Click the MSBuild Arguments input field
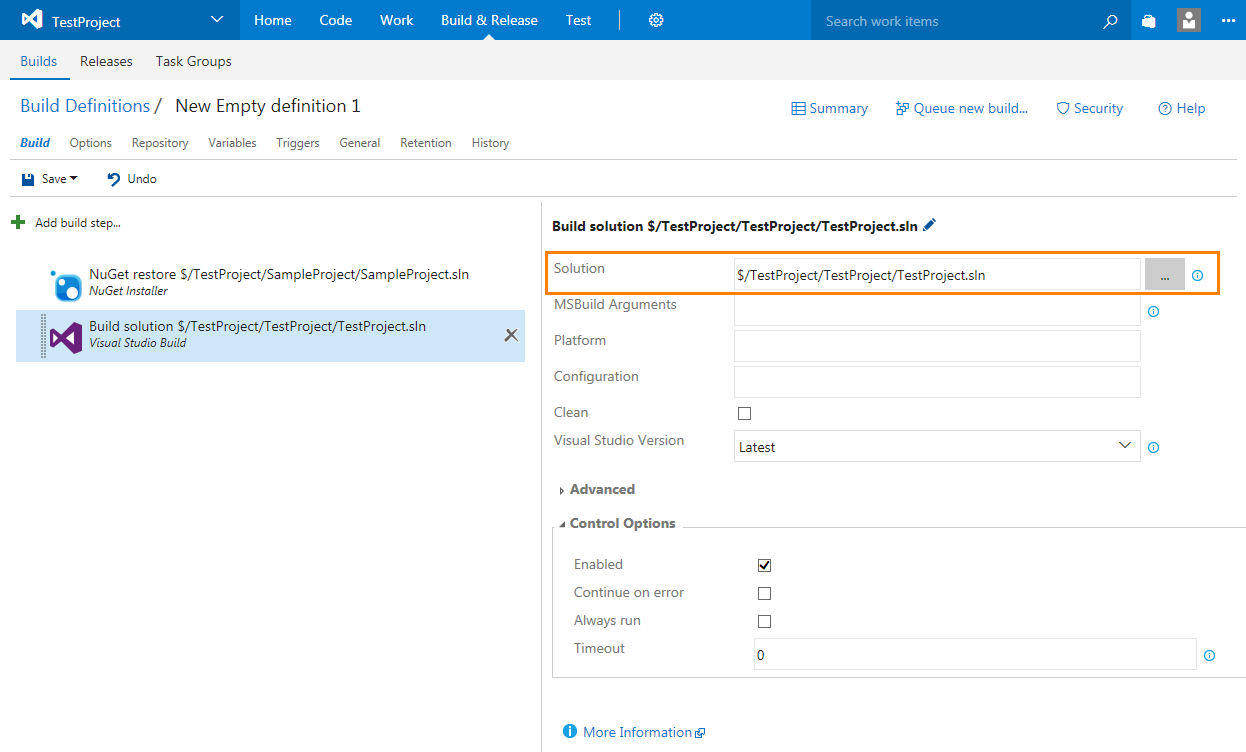 (936, 311)
